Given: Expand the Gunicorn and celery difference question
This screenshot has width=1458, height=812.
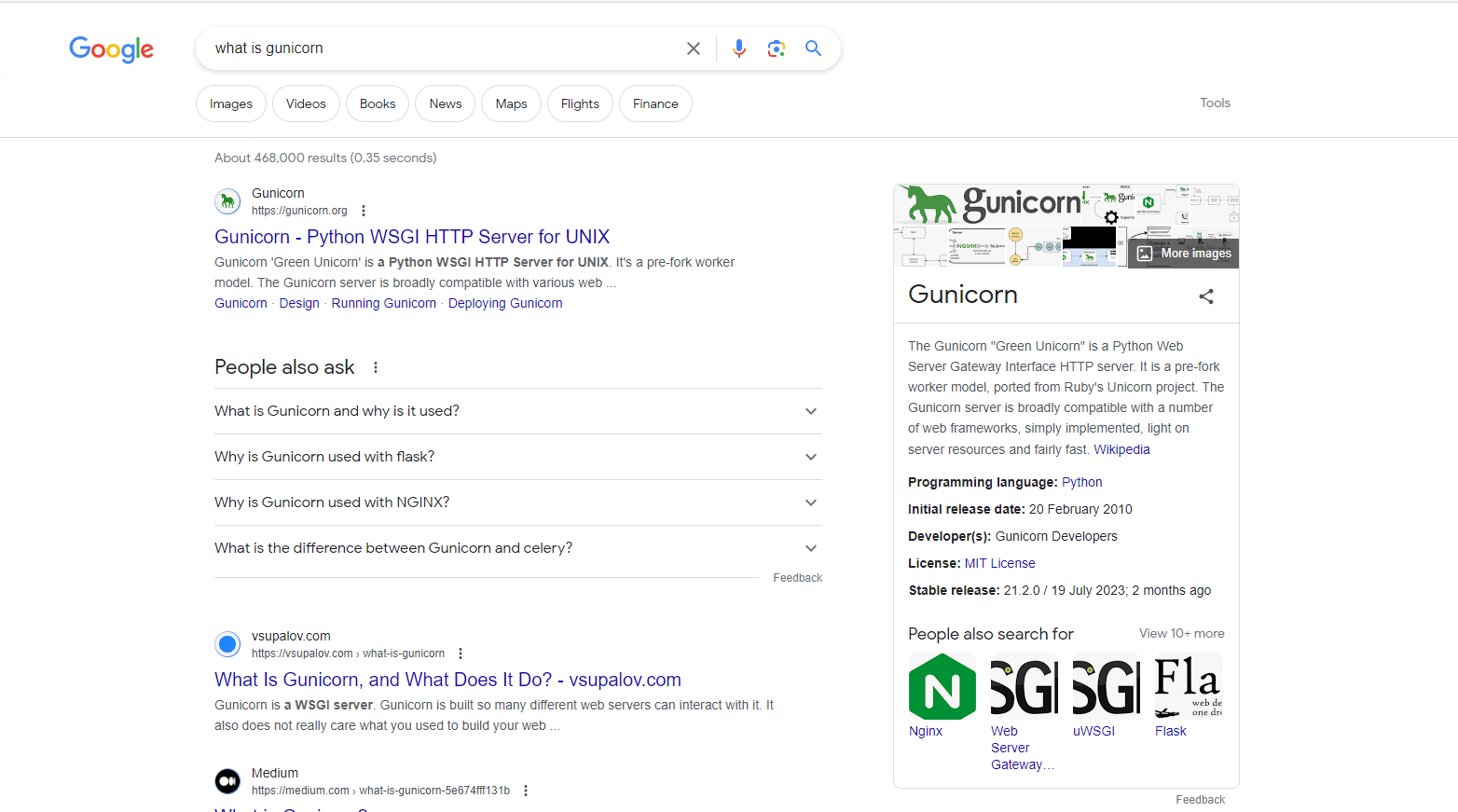Looking at the screenshot, I should click(517, 548).
